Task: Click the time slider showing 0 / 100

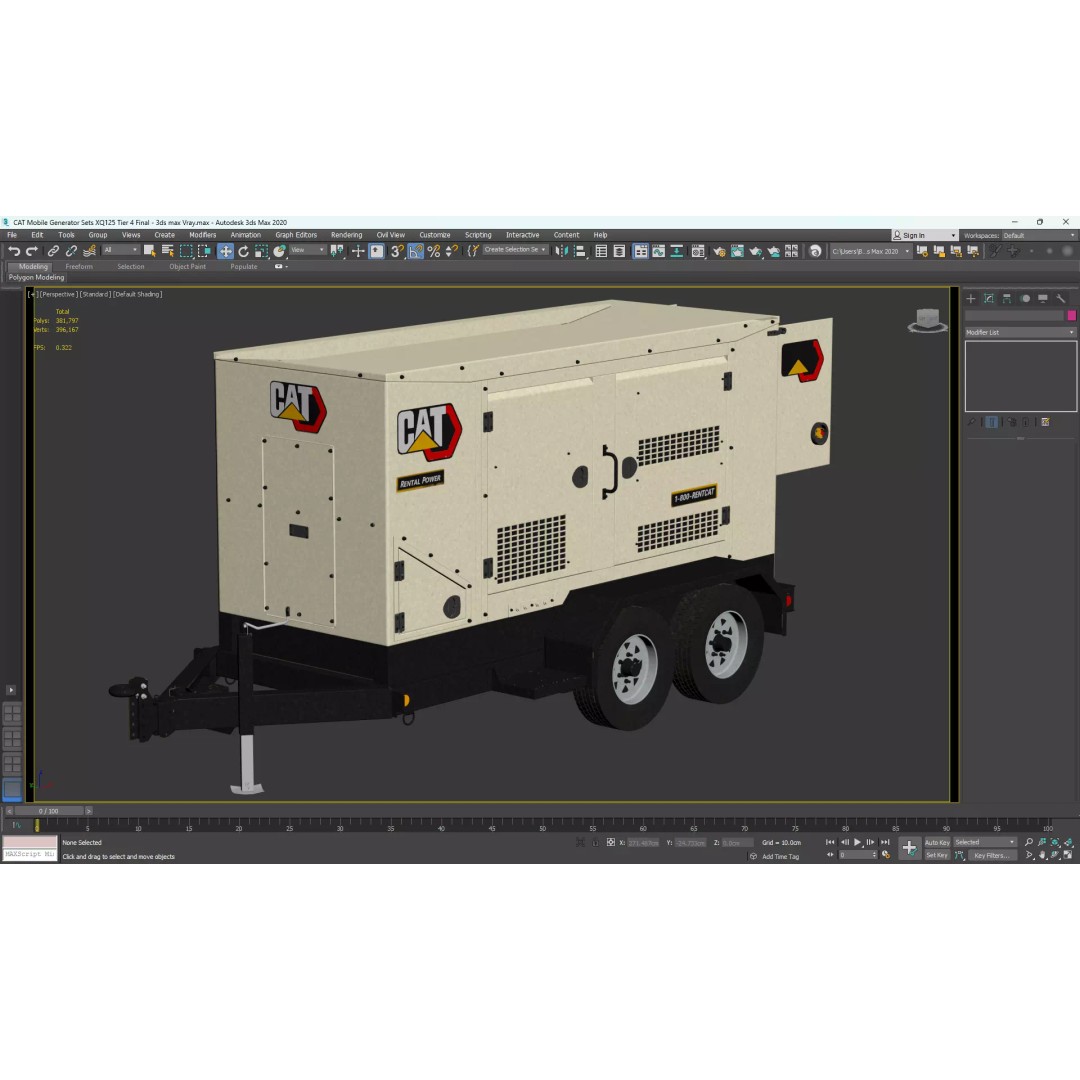Action: point(49,811)
